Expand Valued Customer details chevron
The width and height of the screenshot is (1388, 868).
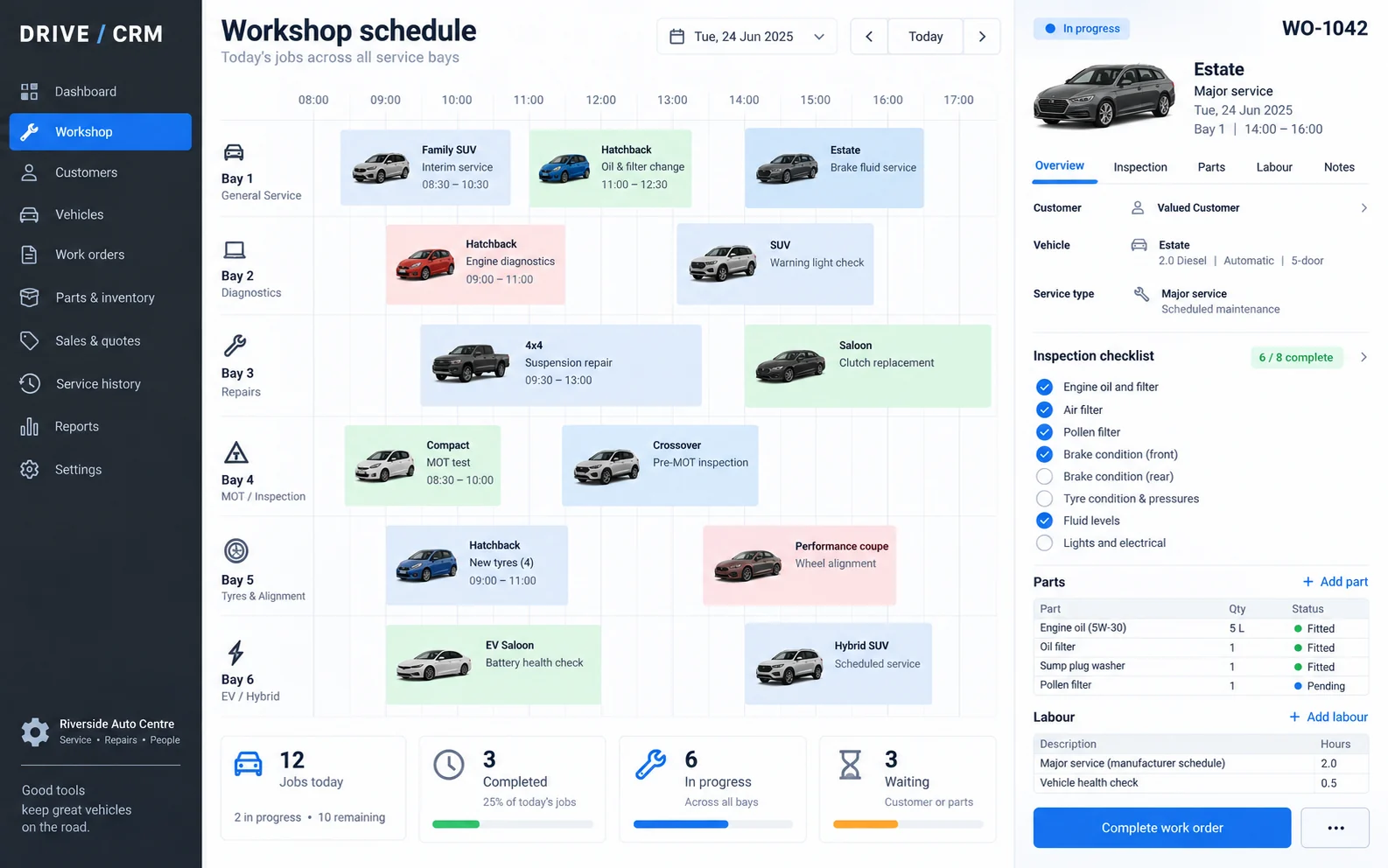tap(1363, 207)
